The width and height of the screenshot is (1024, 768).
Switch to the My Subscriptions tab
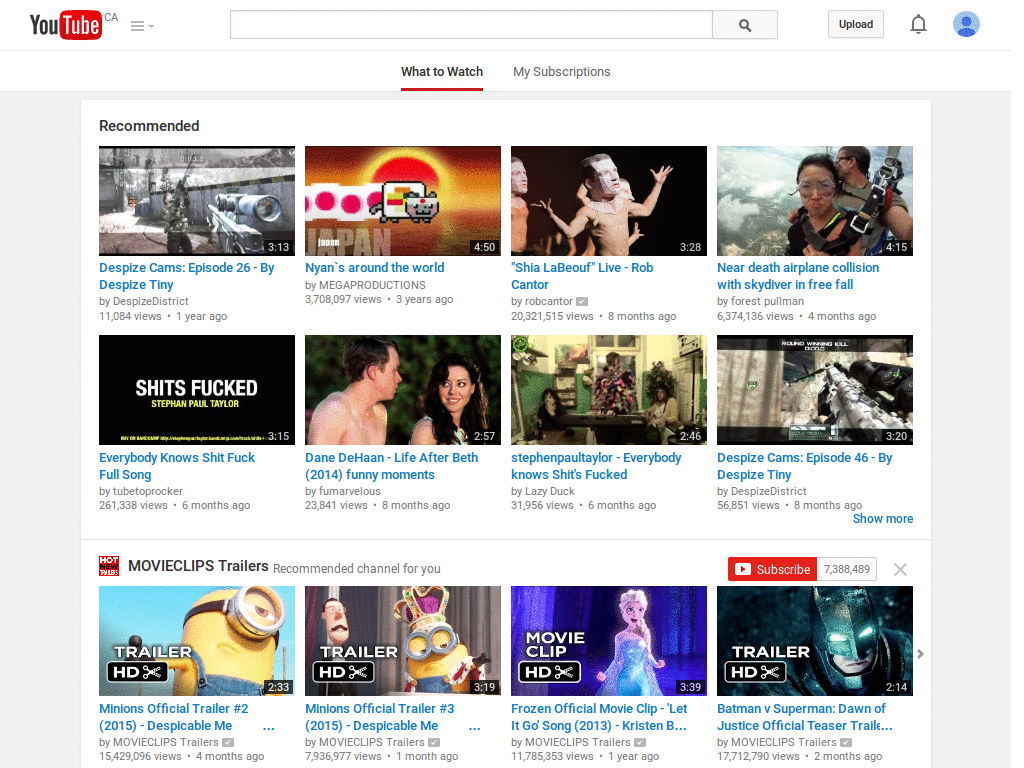click(561, 71)
